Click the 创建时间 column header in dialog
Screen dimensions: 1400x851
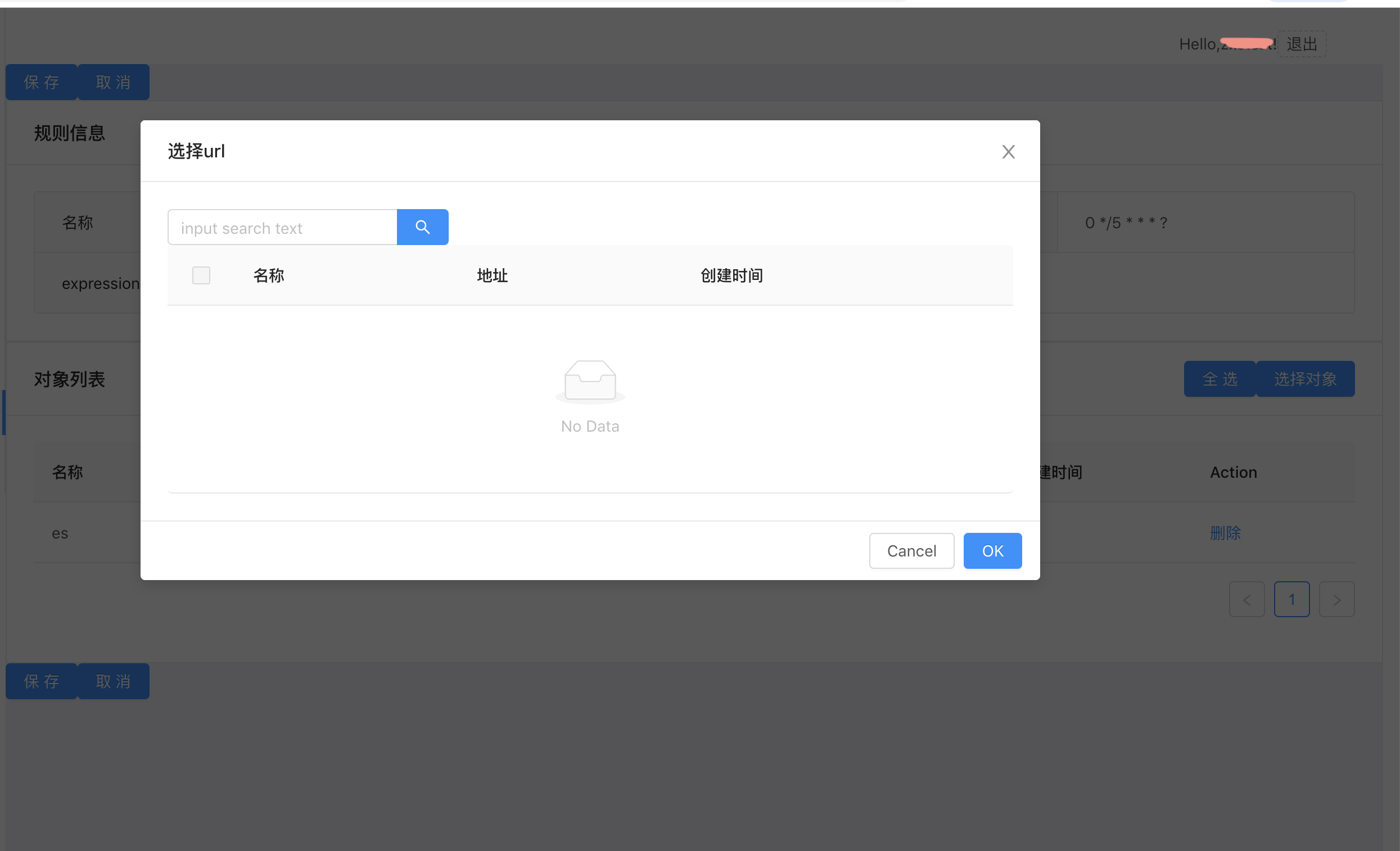coord(731,275)
